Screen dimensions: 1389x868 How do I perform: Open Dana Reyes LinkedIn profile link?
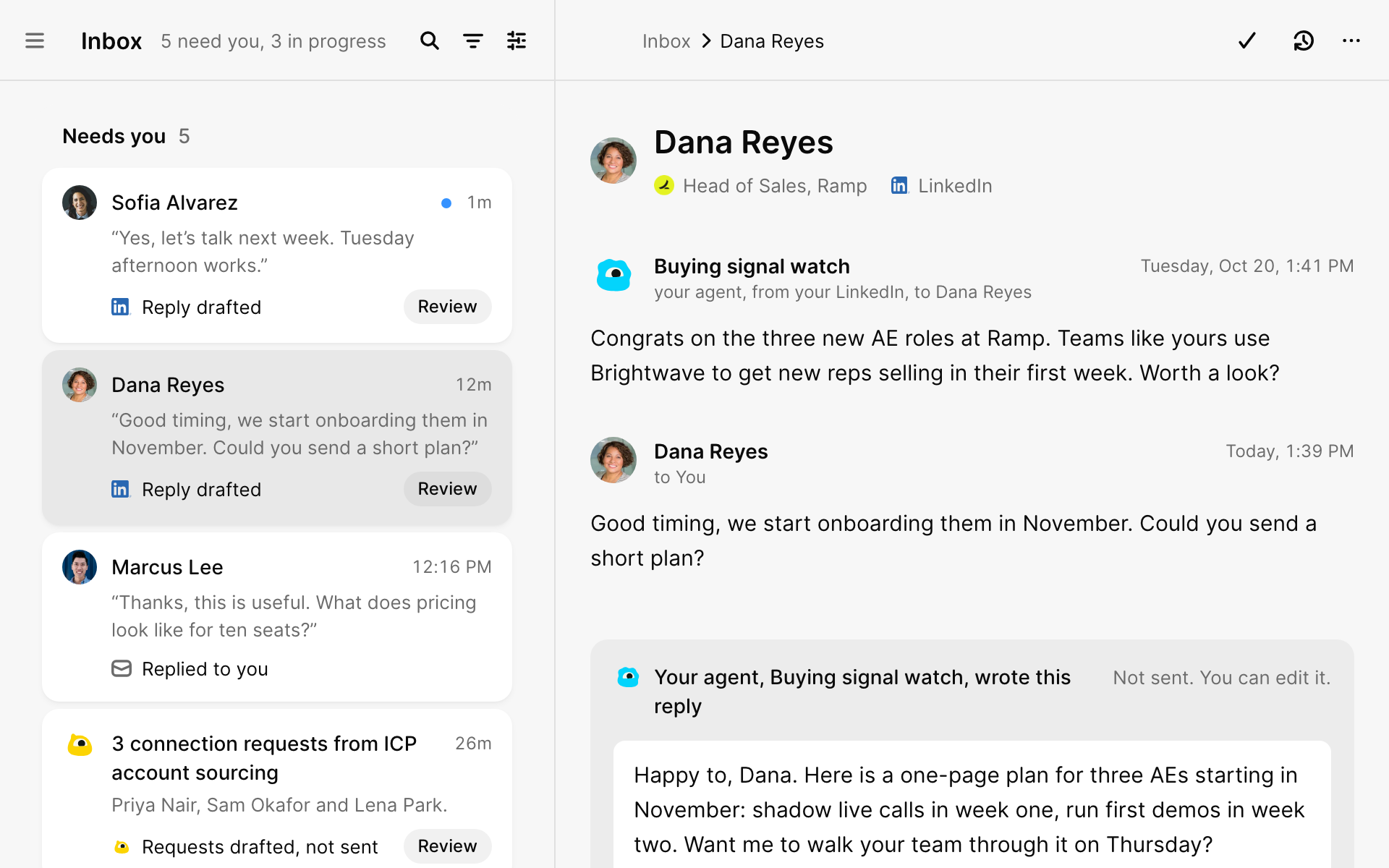tap(941, 186)
